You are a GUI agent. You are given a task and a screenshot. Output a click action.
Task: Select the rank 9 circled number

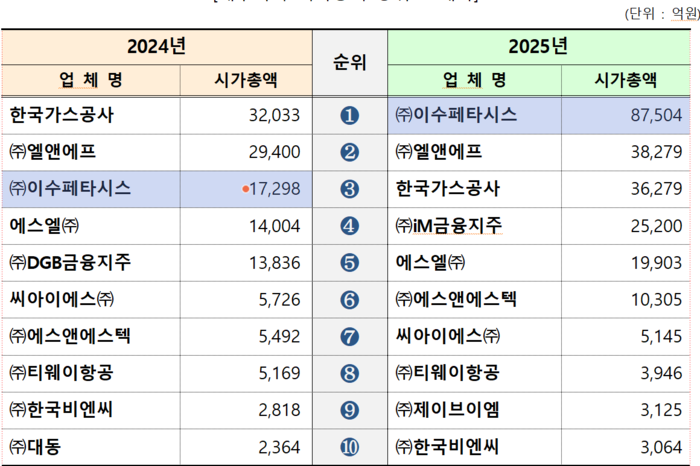(350, 410)
